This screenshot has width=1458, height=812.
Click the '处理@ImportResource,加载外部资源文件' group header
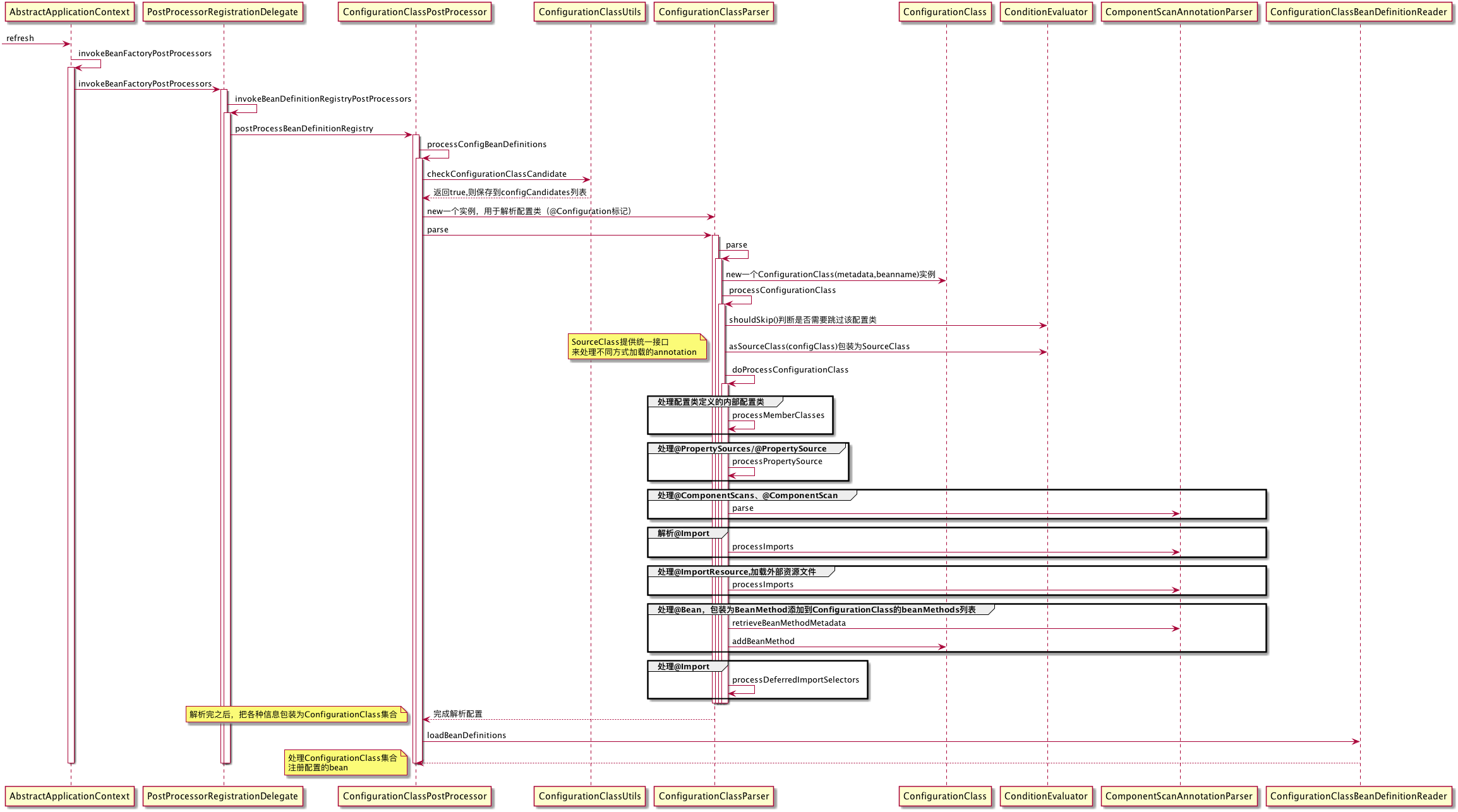[x=741, y=571]
